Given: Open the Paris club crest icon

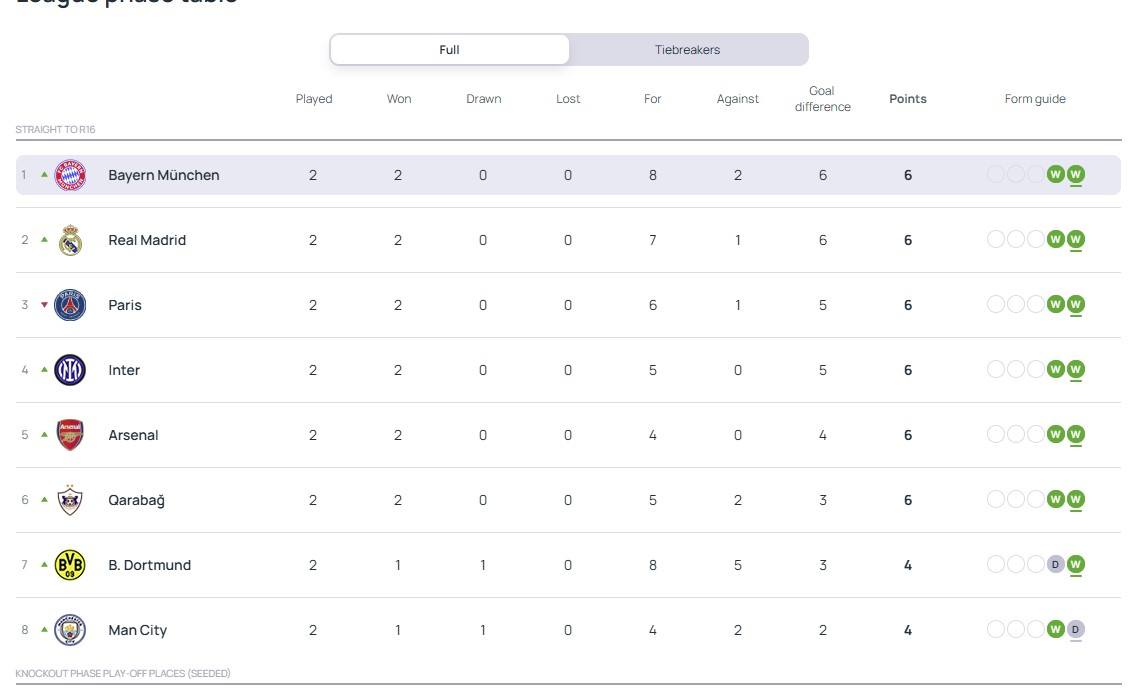Looking at the screenshot, I should tap(70, 305).
